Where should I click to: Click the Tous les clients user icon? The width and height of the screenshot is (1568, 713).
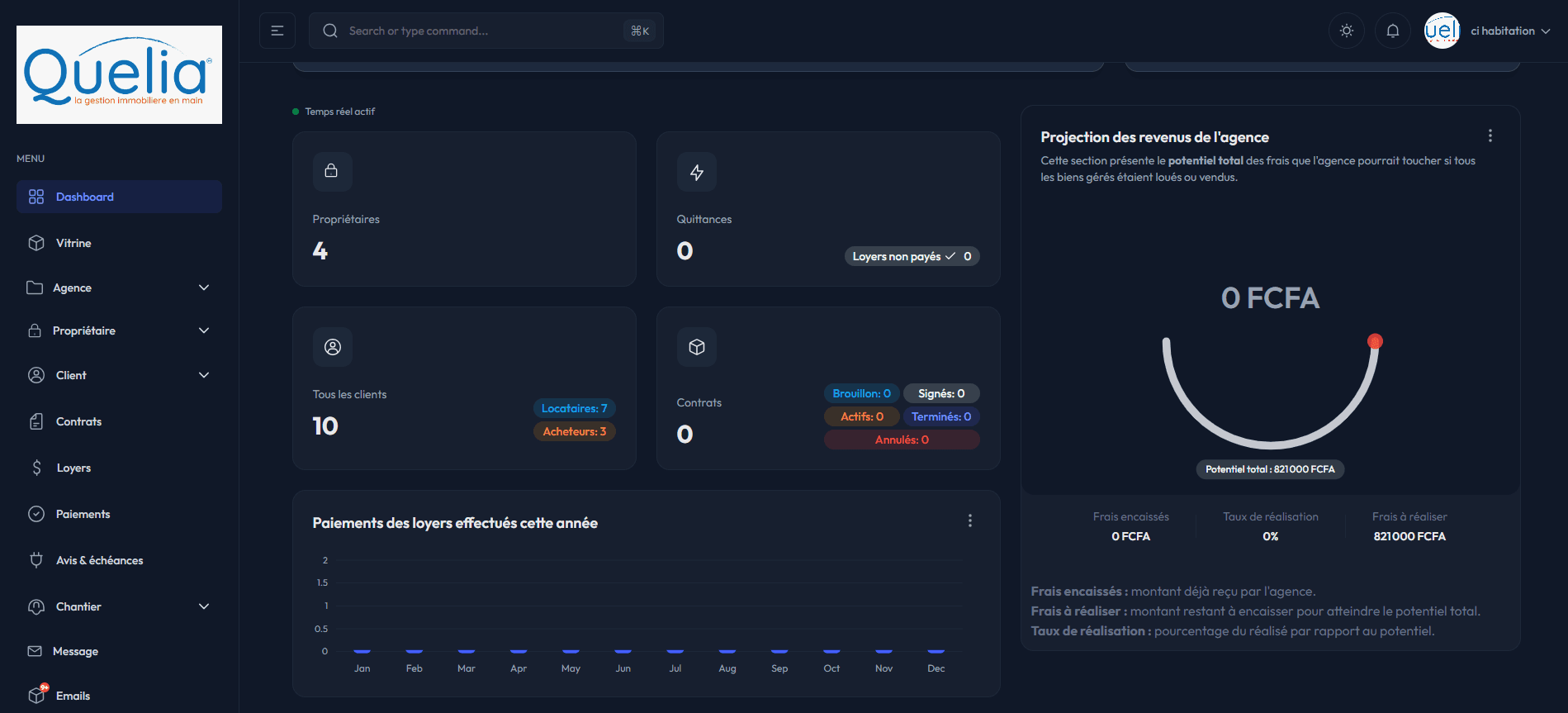point(332,347)
